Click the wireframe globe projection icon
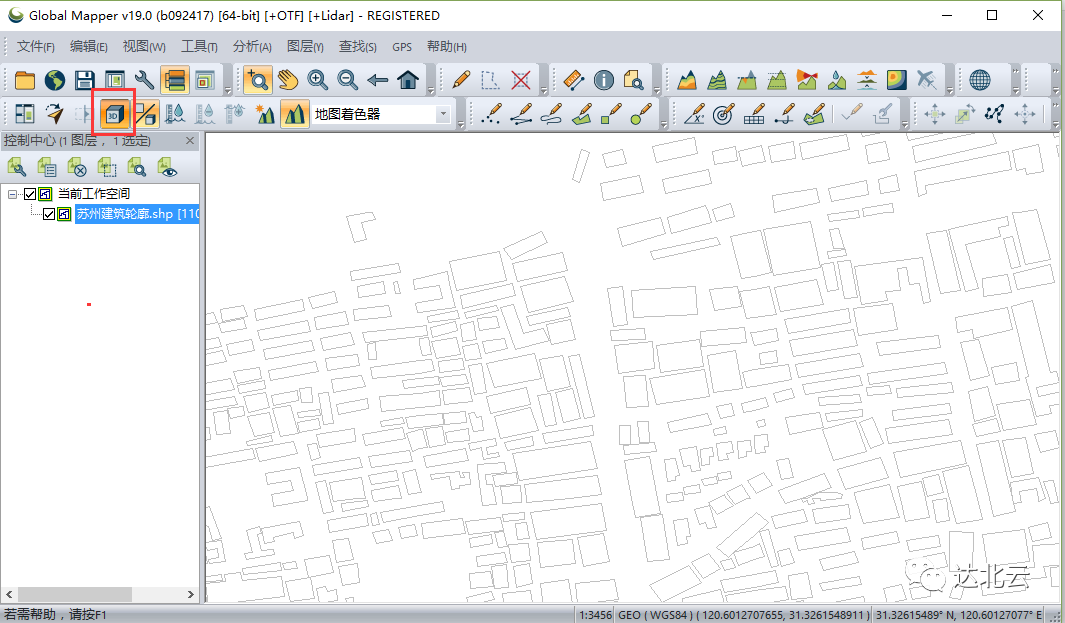 click(980, 80)
